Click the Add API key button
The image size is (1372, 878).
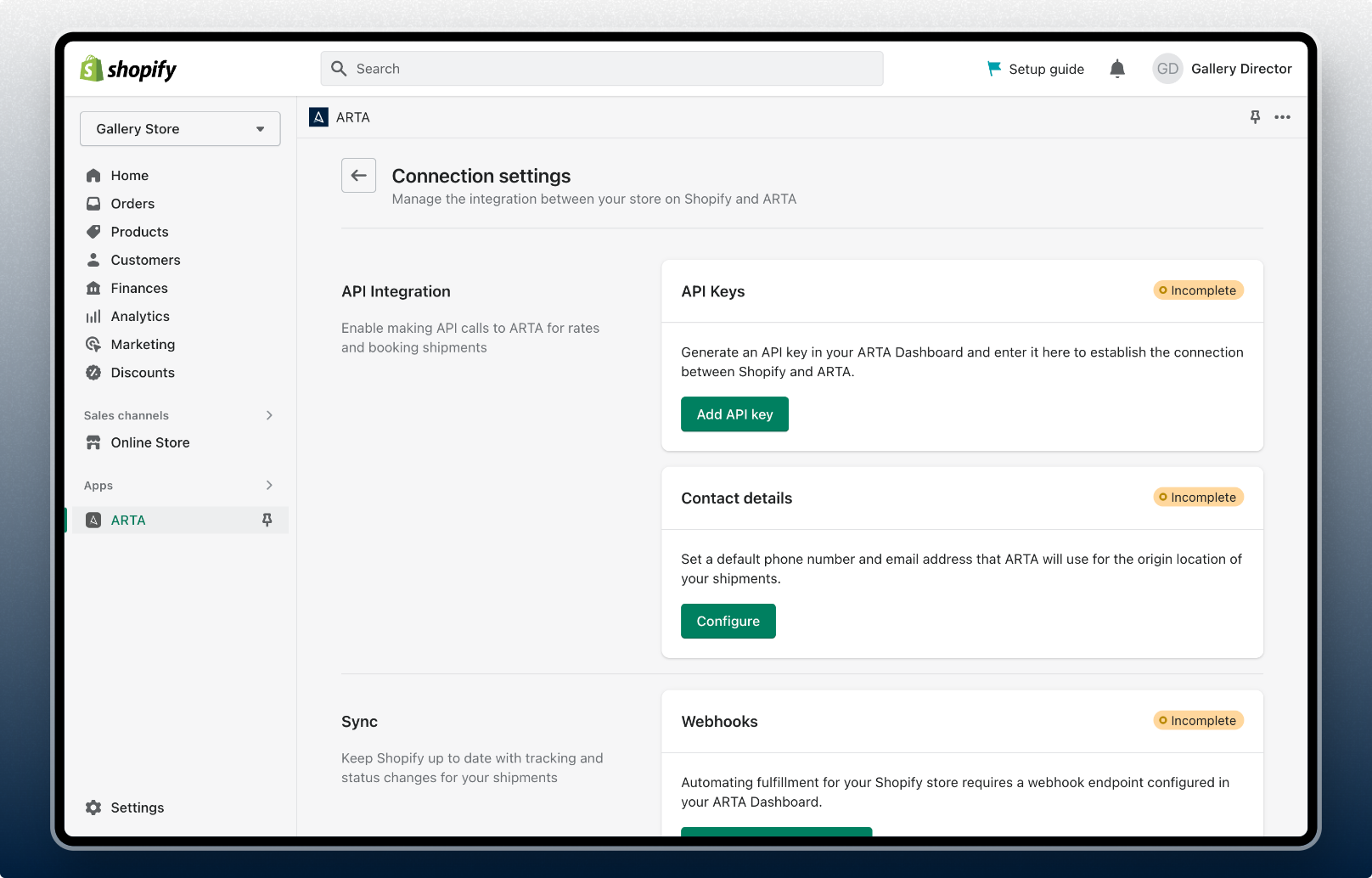tap(734, 414)
